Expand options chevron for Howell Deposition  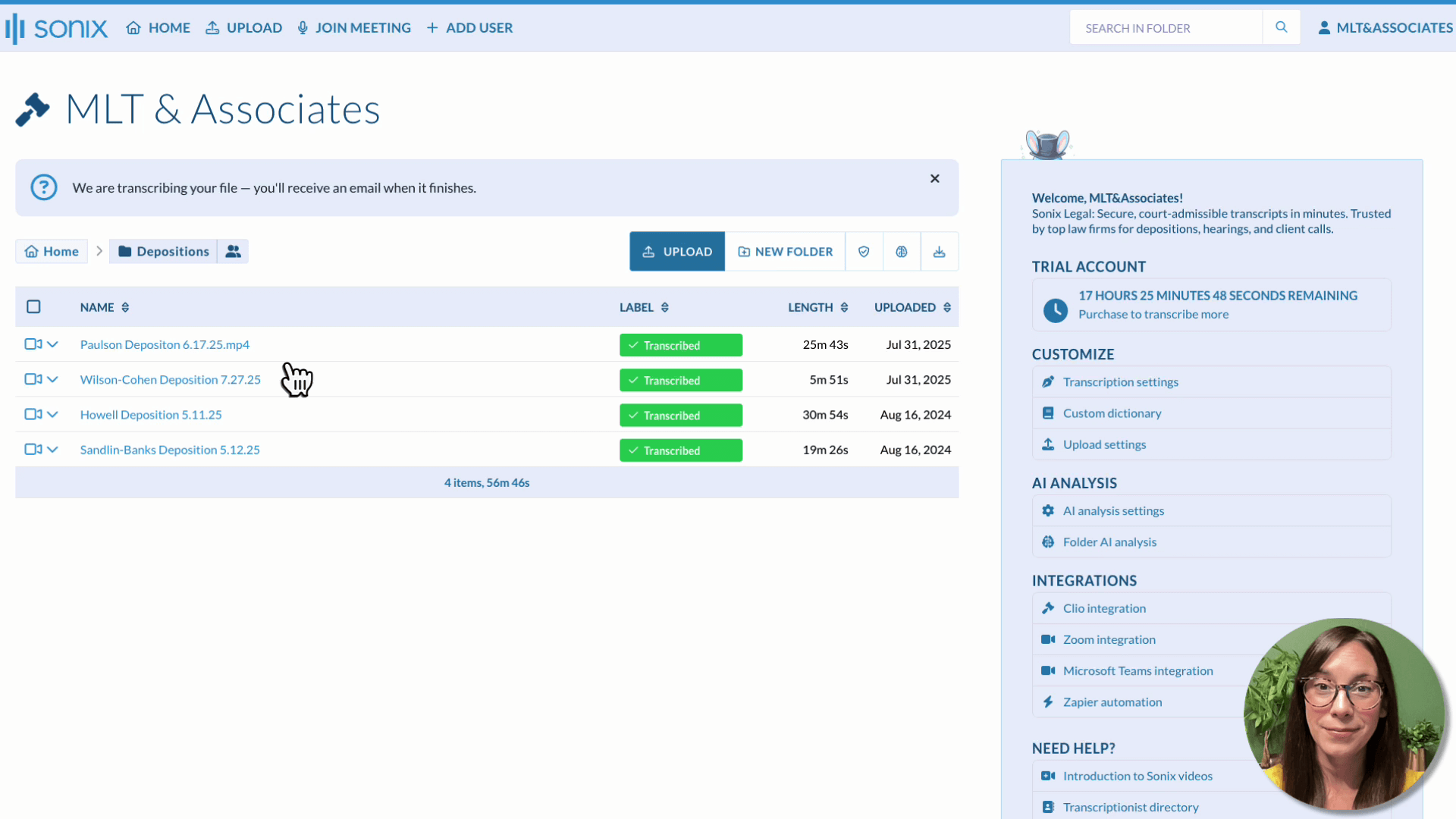pyautogui.click(x=52, y=415)
